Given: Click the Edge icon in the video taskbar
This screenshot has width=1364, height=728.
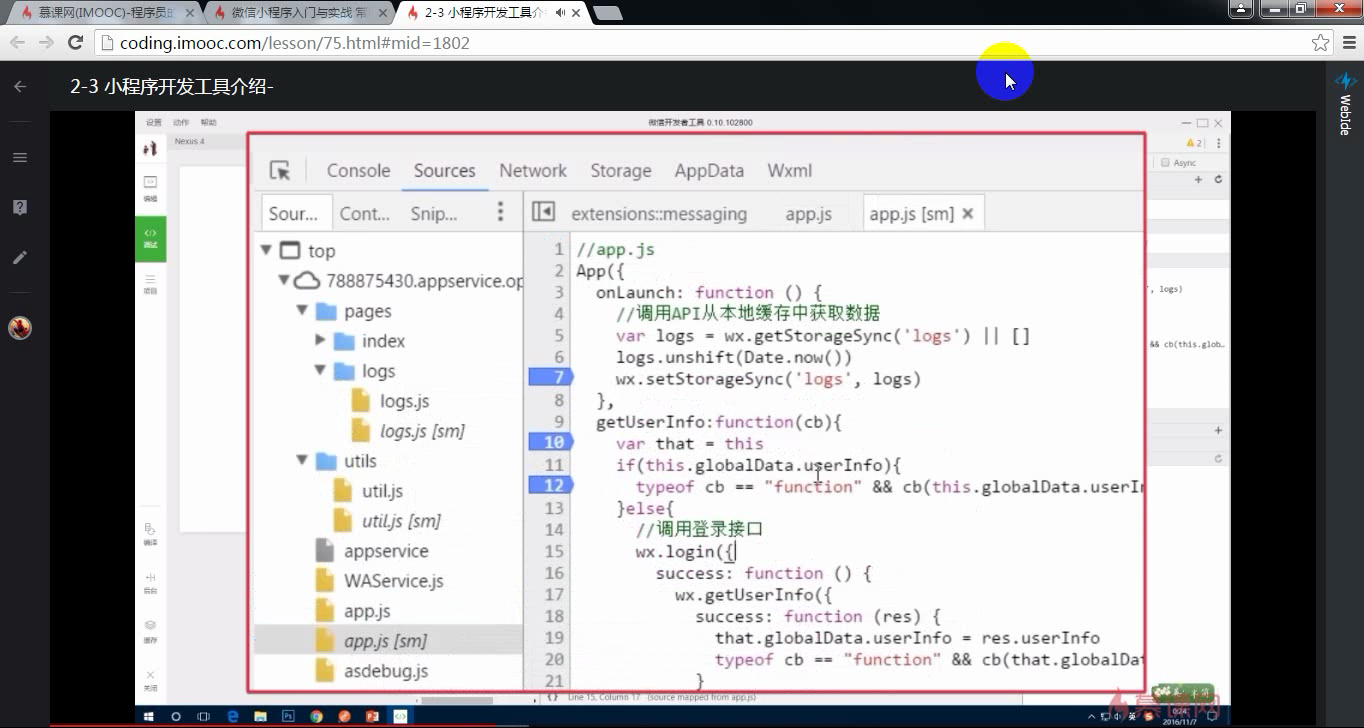Looking at the screenshot, I should (x=232, y=716).
